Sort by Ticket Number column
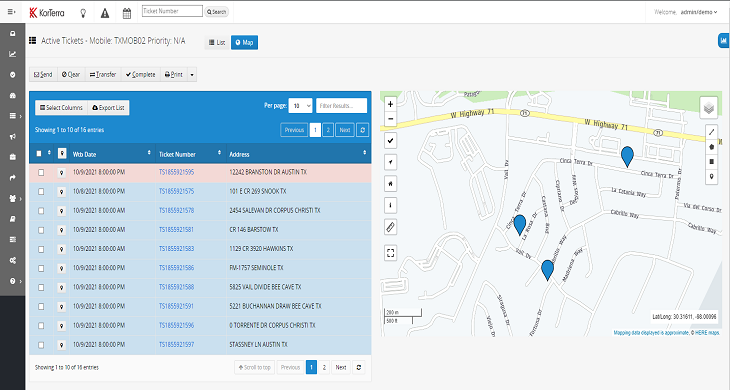Viewport: 730px width, 390px height. coord(190,154)
